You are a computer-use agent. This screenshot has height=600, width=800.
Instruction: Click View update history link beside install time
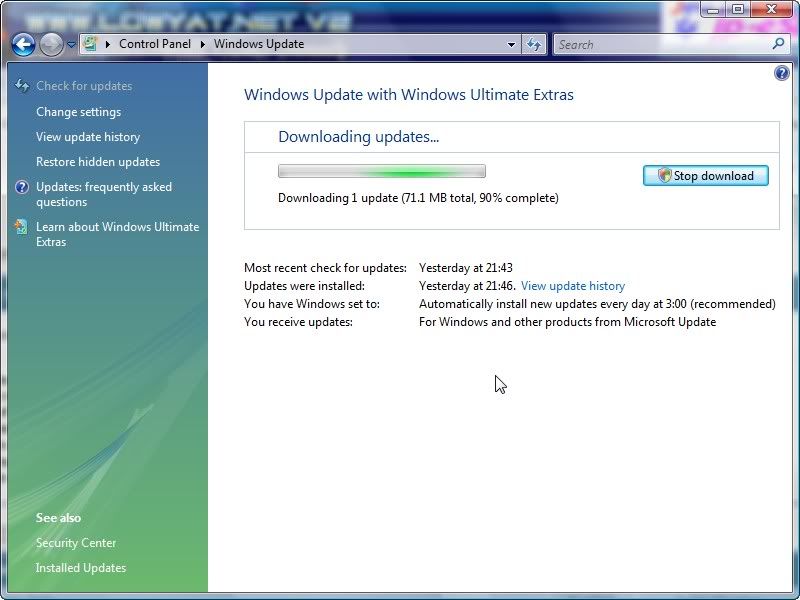tap(572, 286)
